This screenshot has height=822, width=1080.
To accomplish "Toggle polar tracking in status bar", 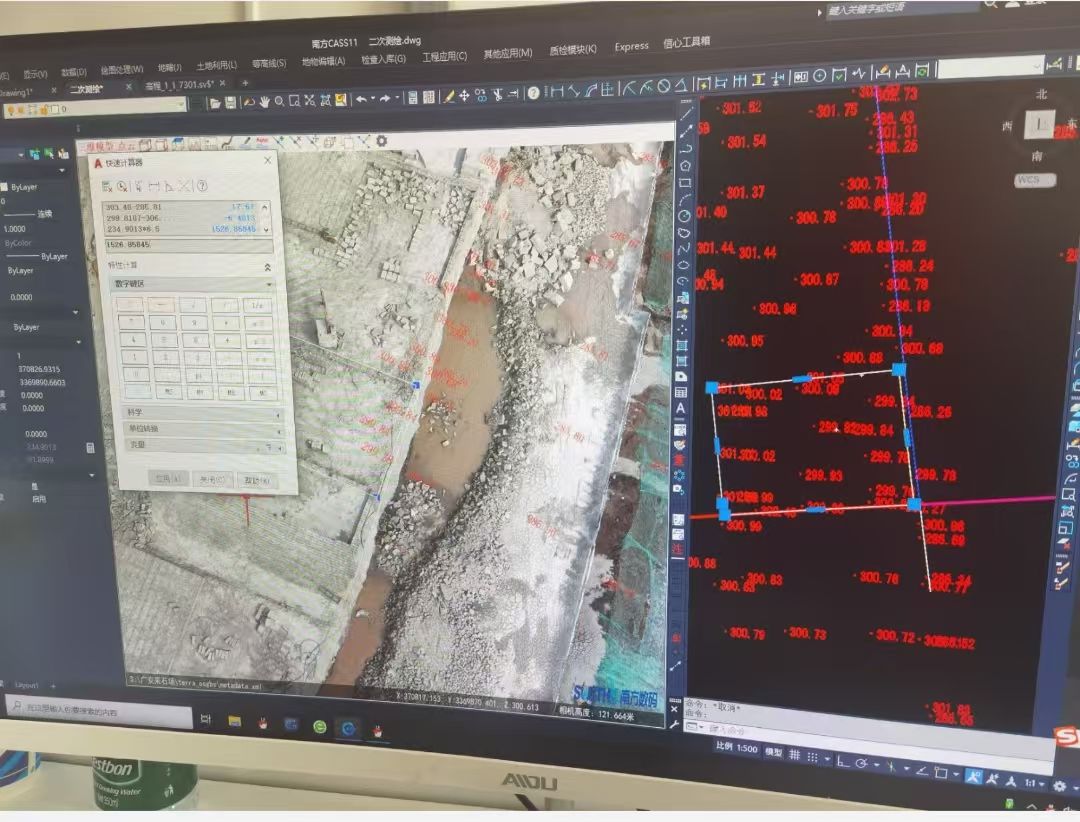I will tap(861, 763).
